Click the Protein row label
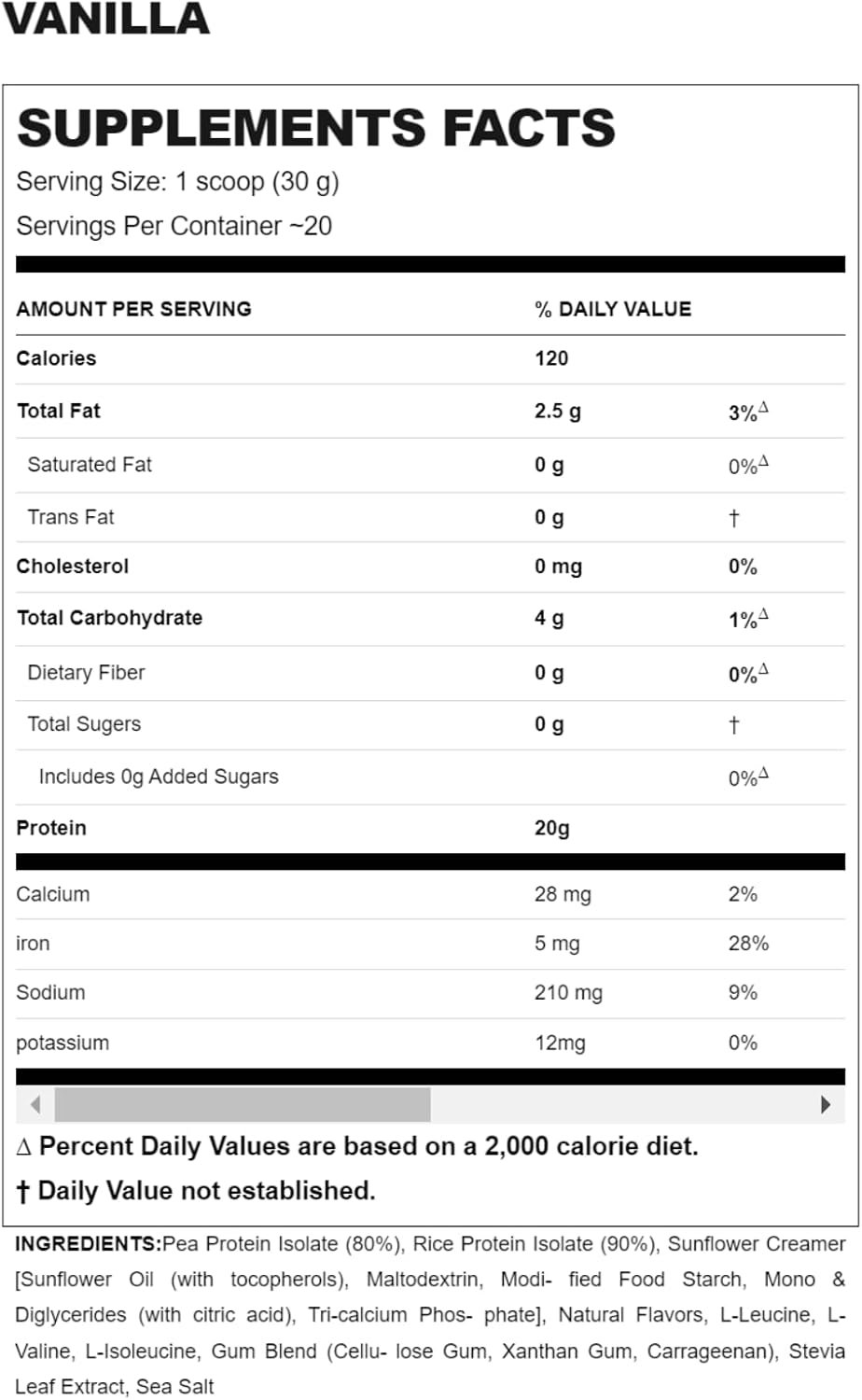 pos(51,828)
